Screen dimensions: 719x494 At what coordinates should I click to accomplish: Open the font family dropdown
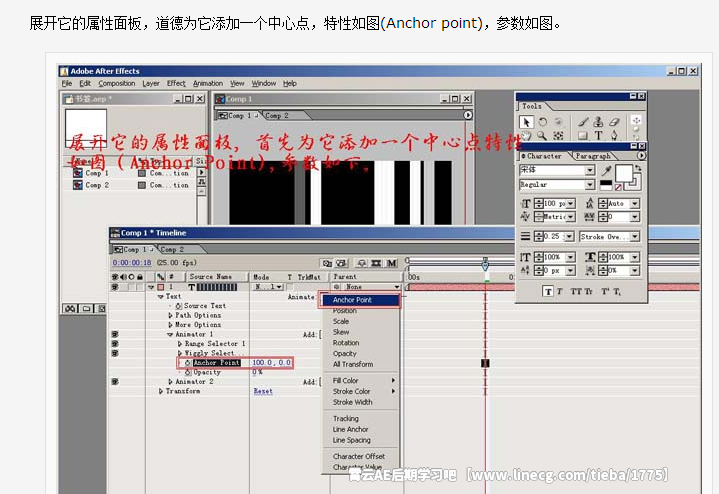pos(590,170)
